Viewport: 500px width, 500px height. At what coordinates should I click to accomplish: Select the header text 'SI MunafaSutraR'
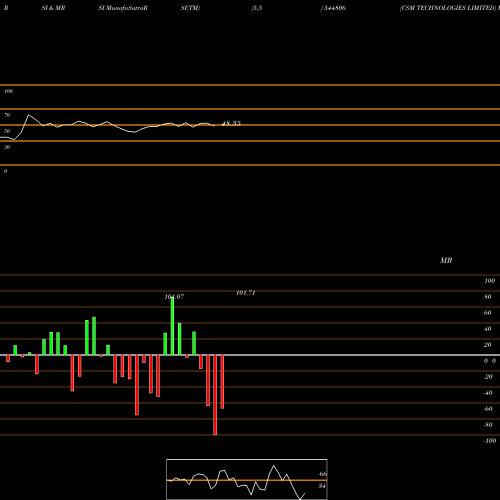123,8
